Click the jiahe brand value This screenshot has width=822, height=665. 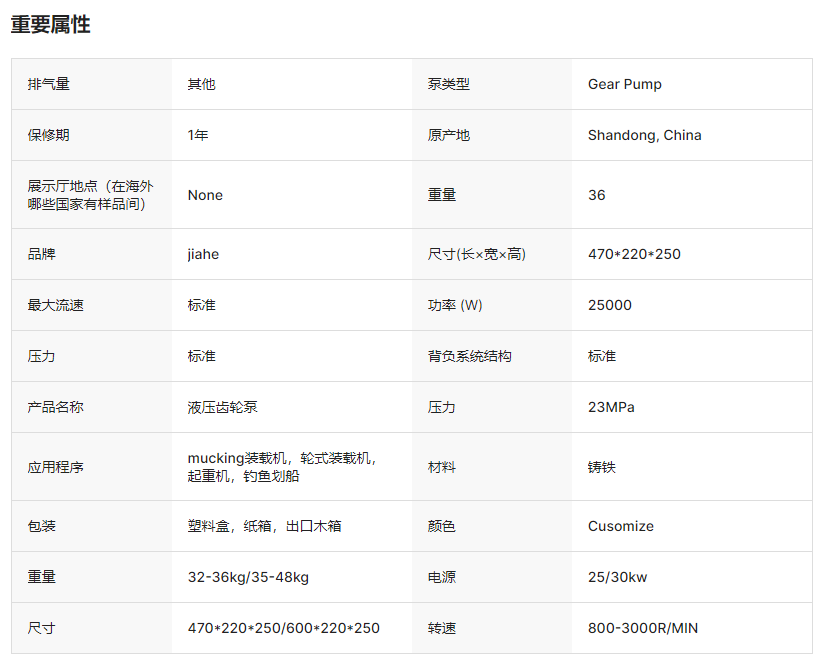(x=203, y=254)
